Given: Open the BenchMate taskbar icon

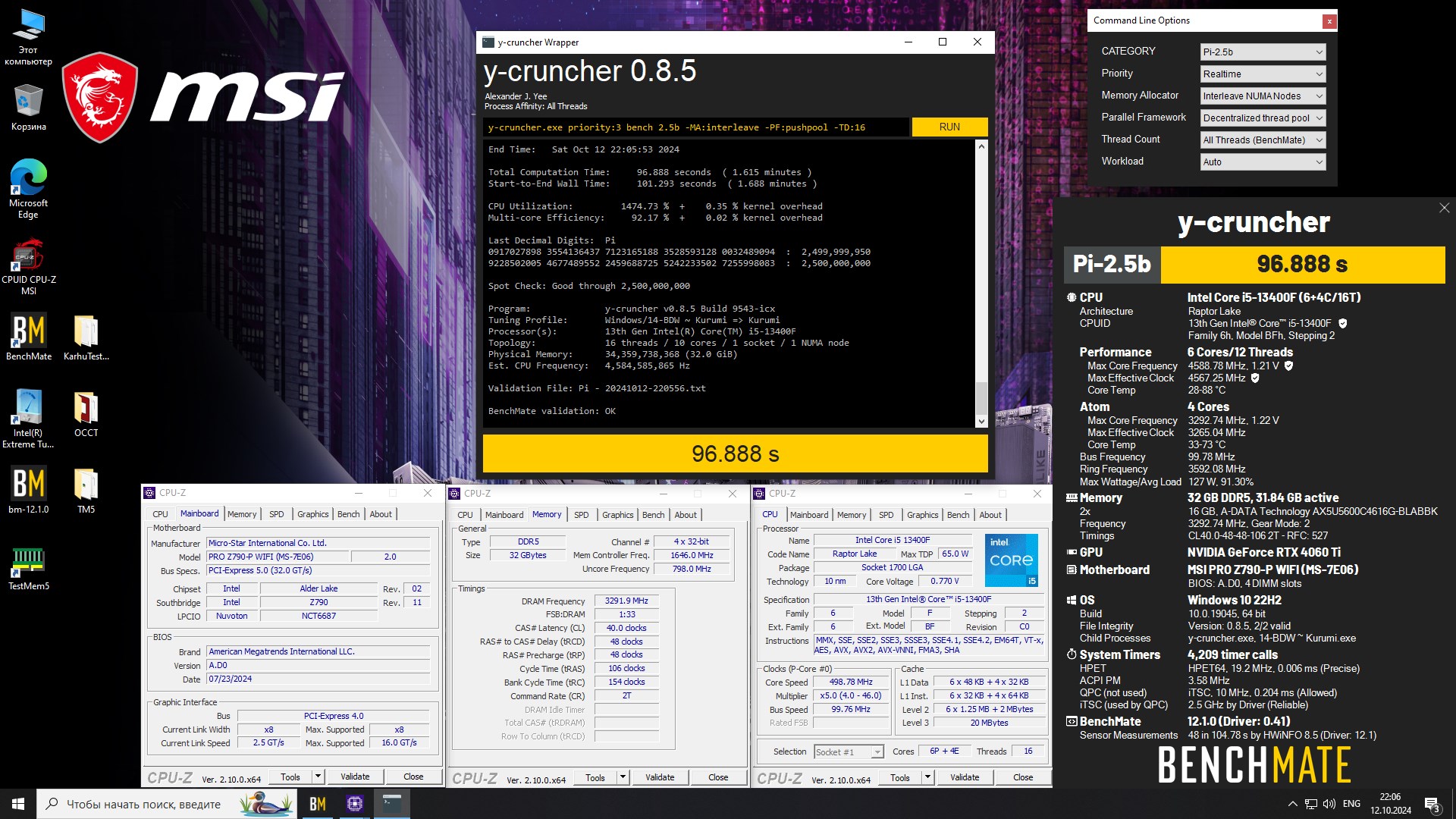Looking at the screenshot, I should coord(318,804).
